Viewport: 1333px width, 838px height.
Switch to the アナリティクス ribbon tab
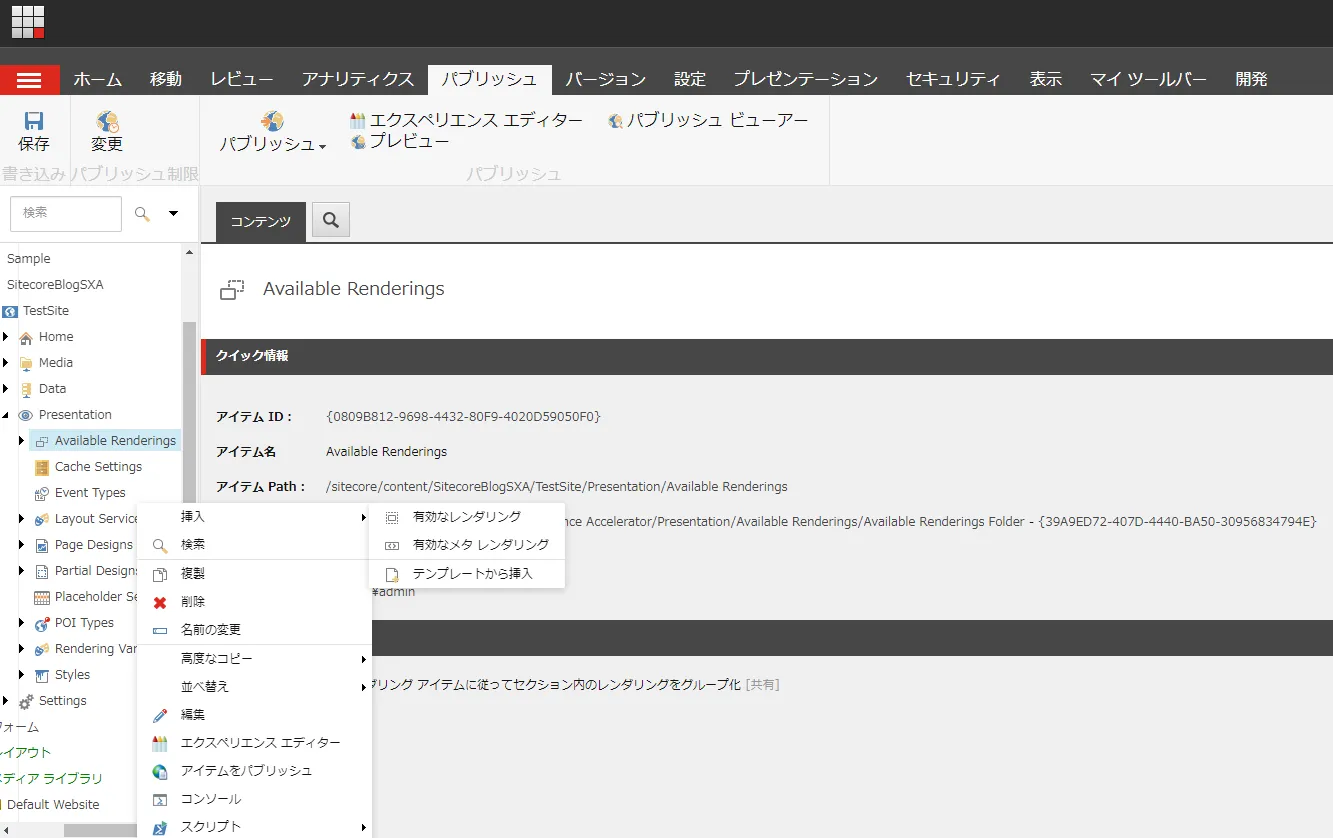tap(358, 80)
